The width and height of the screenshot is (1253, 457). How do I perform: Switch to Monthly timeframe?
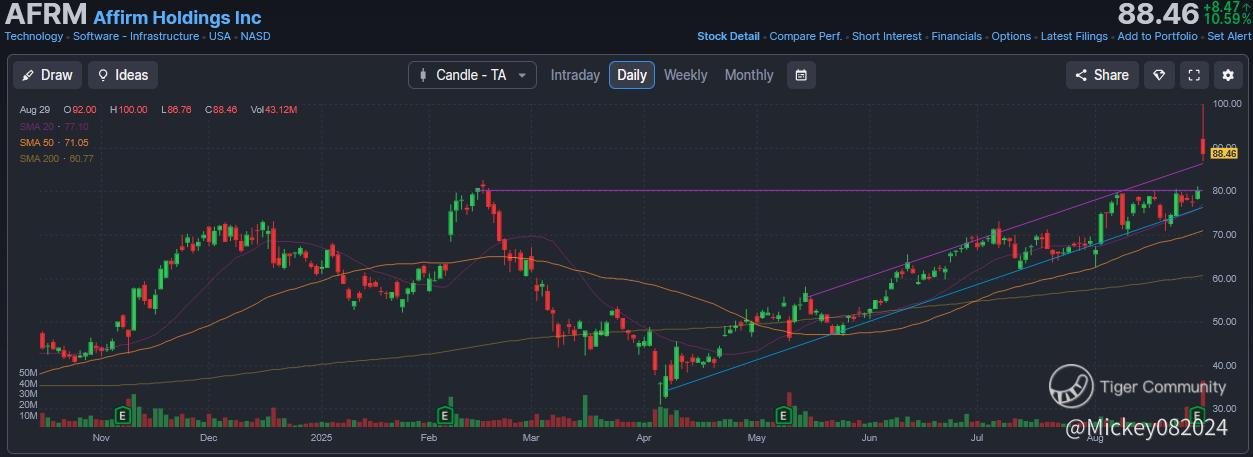click(749, 75)
